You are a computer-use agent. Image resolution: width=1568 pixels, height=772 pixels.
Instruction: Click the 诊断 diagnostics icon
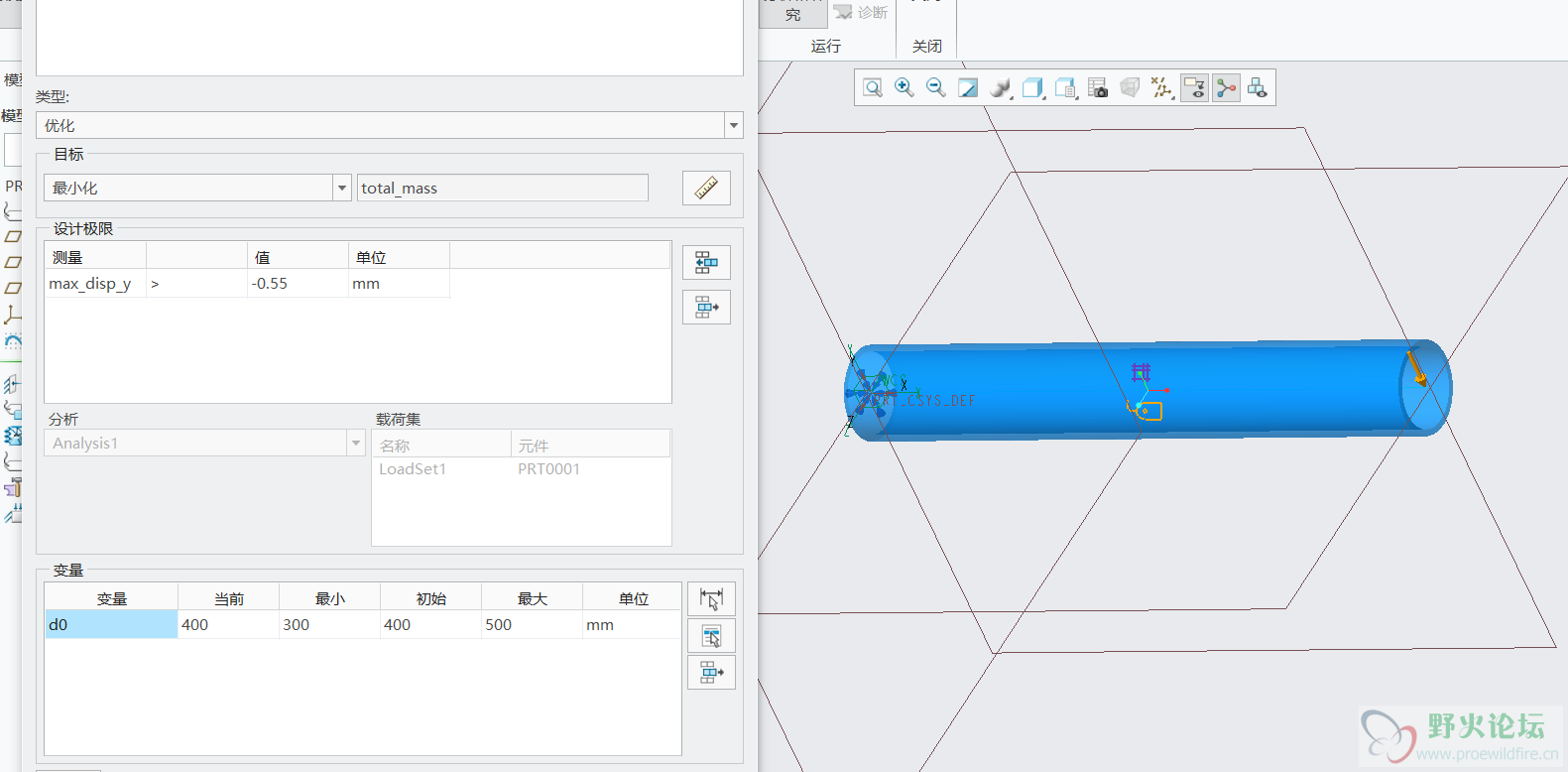click(x=861, y=12)
